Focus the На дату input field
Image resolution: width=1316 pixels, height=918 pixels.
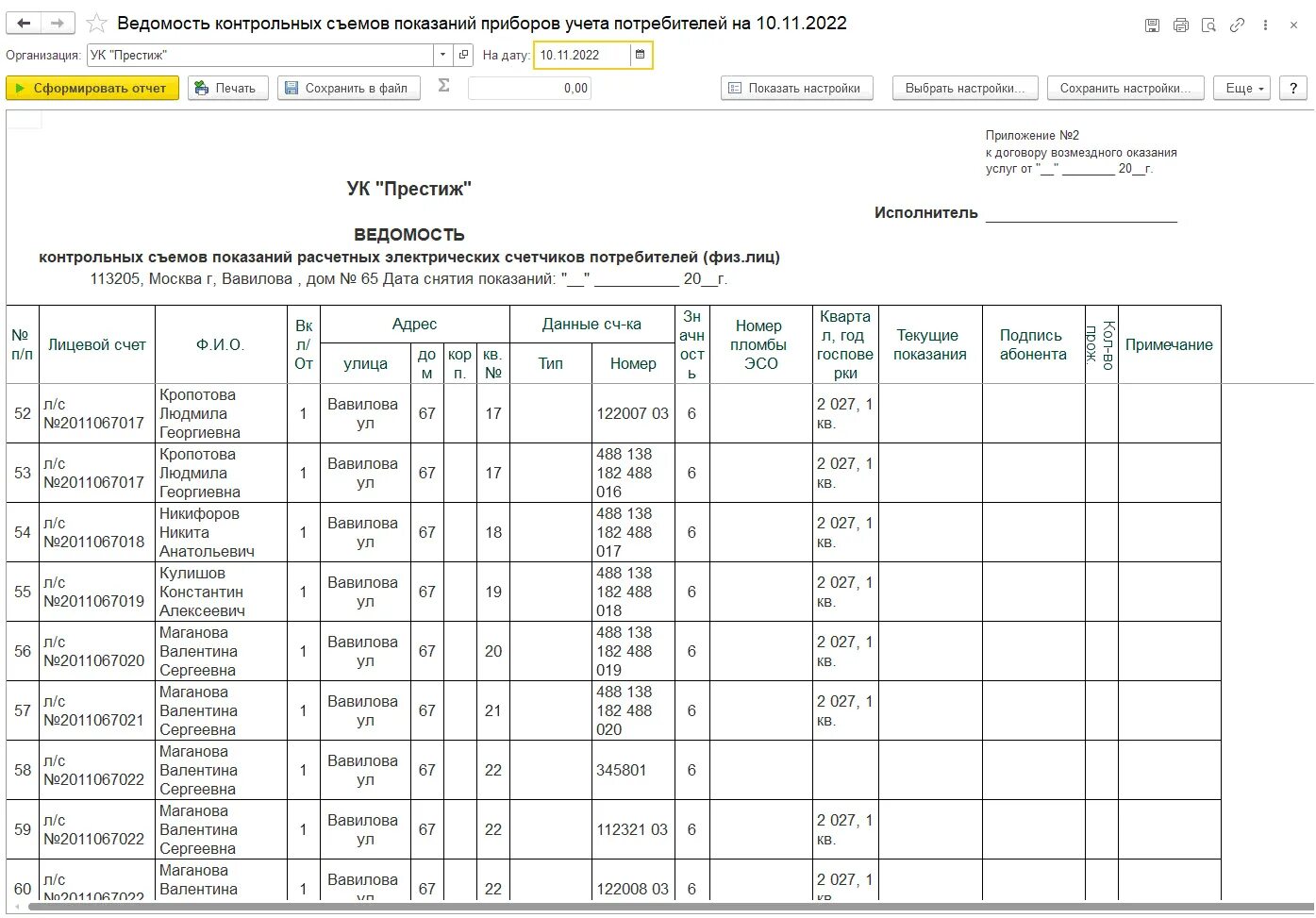pyautogui.click(x=582, y=55)
